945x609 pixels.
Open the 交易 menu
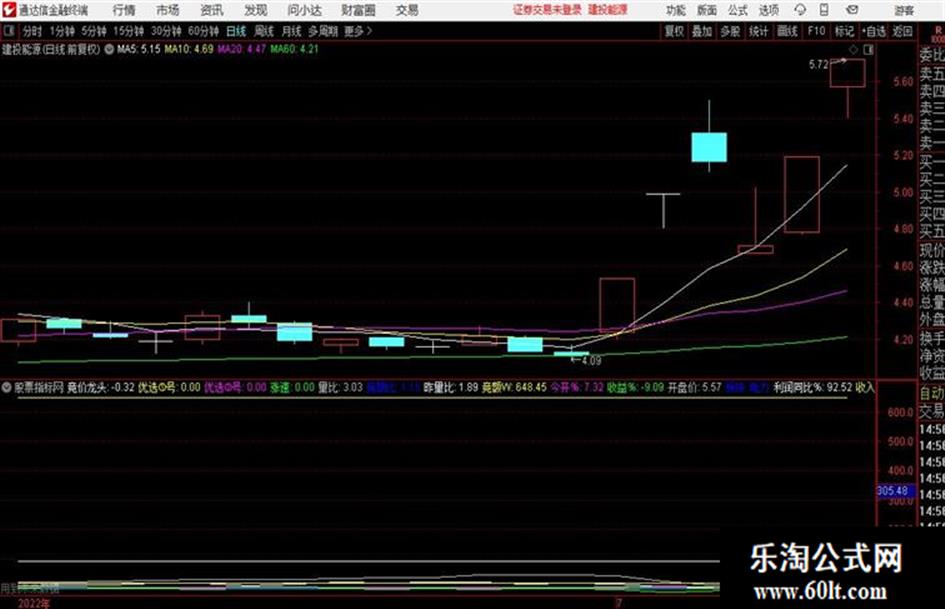click(407, 10)
